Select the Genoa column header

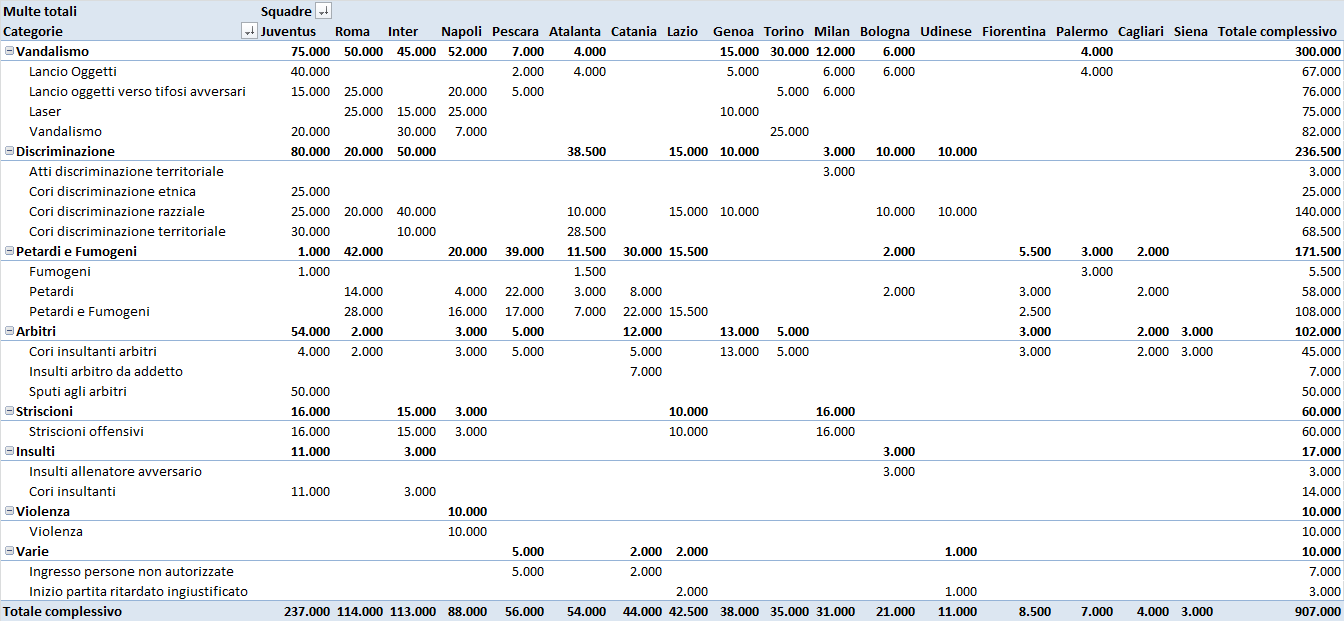coord(734,31)
